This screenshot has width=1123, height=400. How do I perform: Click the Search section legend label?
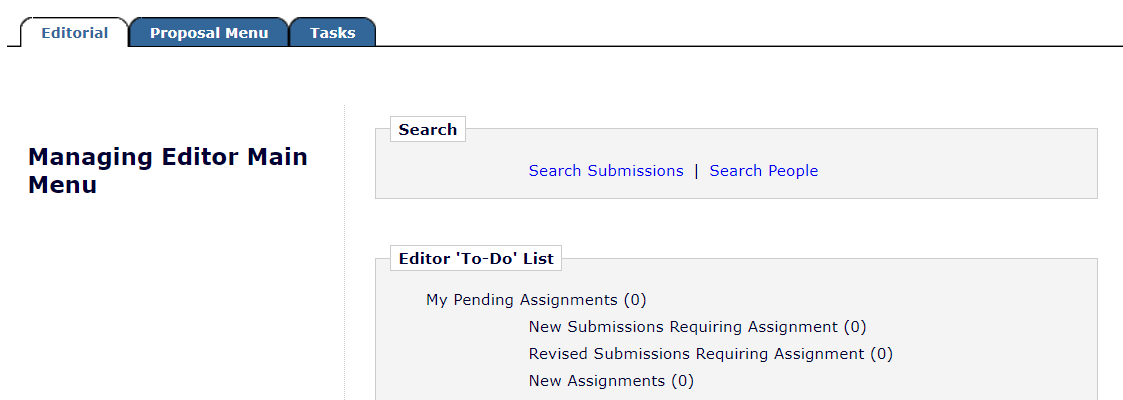428,130
